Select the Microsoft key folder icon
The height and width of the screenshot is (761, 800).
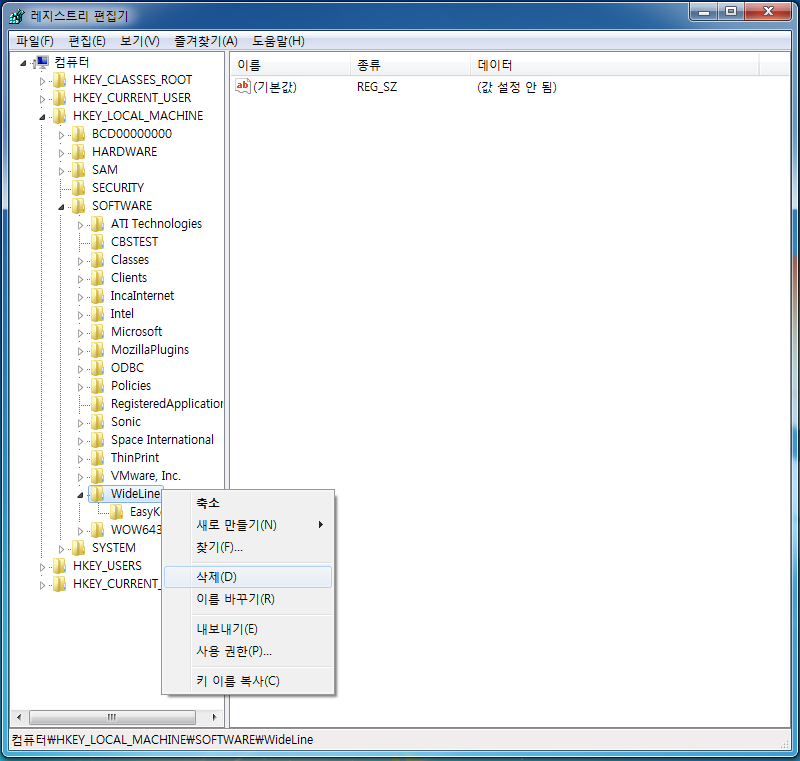97,332
